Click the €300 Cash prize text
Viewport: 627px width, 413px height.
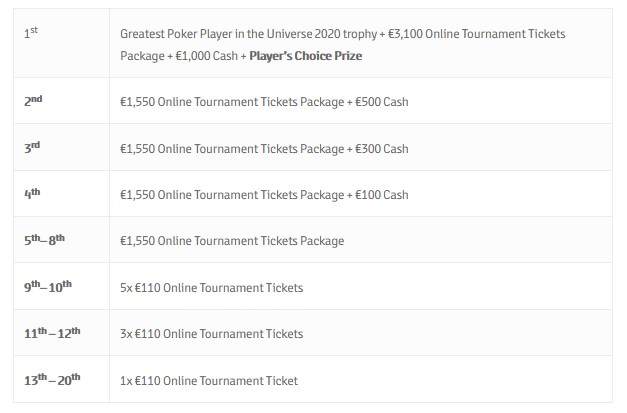(x=382, y=149)
